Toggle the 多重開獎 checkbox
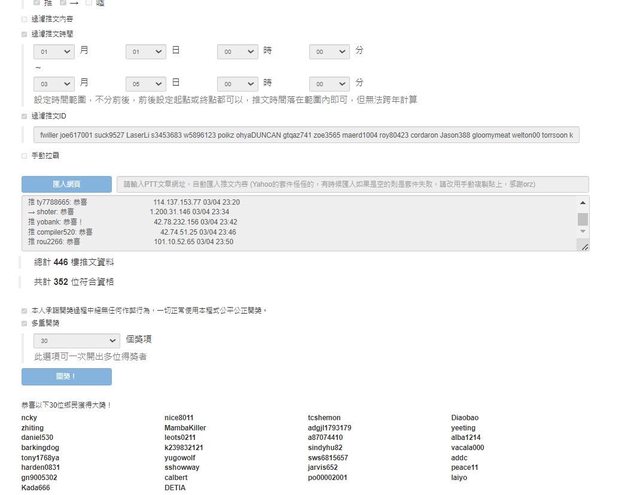The image size is (640, 495). (x=25, y=325)
